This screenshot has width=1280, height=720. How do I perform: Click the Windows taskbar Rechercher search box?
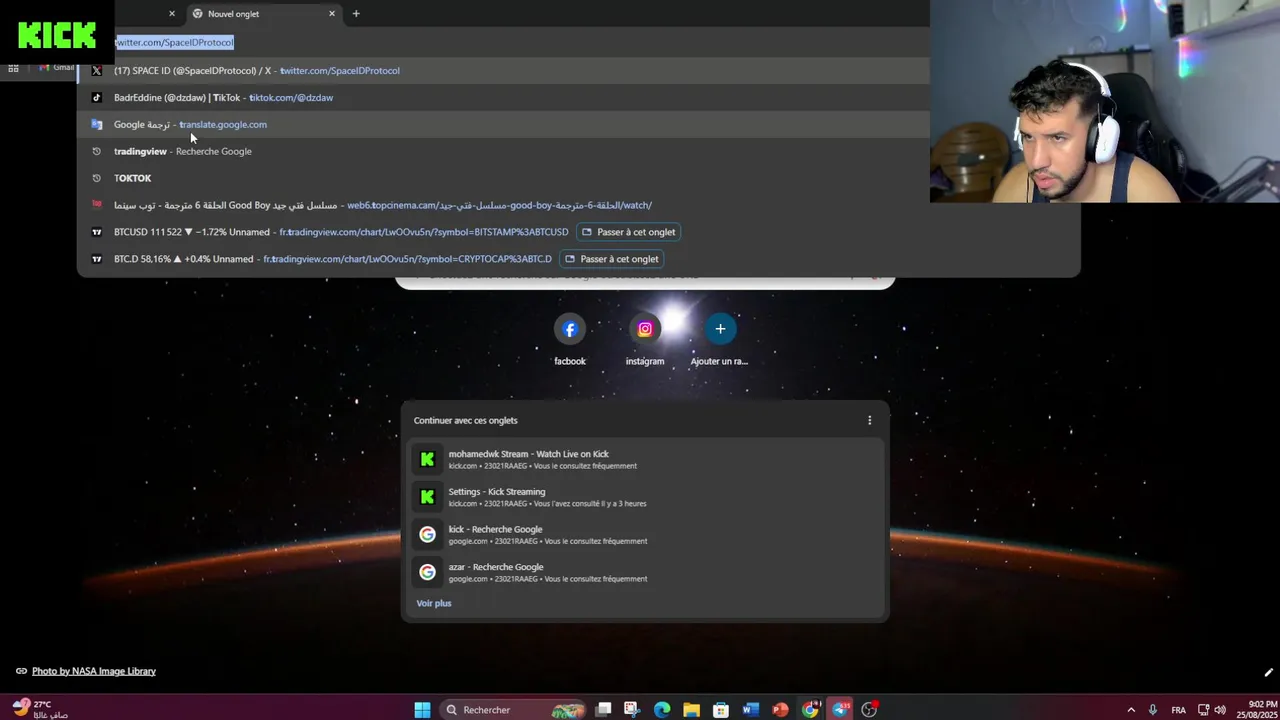[512, 710]
